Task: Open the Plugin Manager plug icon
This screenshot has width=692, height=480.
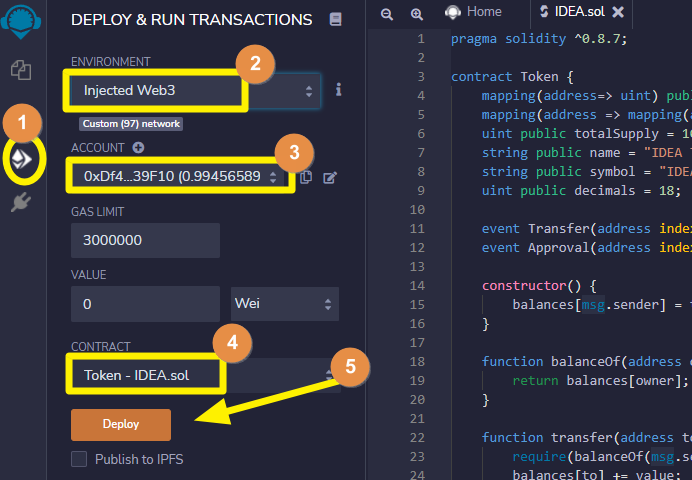Action: coord(21,202)
